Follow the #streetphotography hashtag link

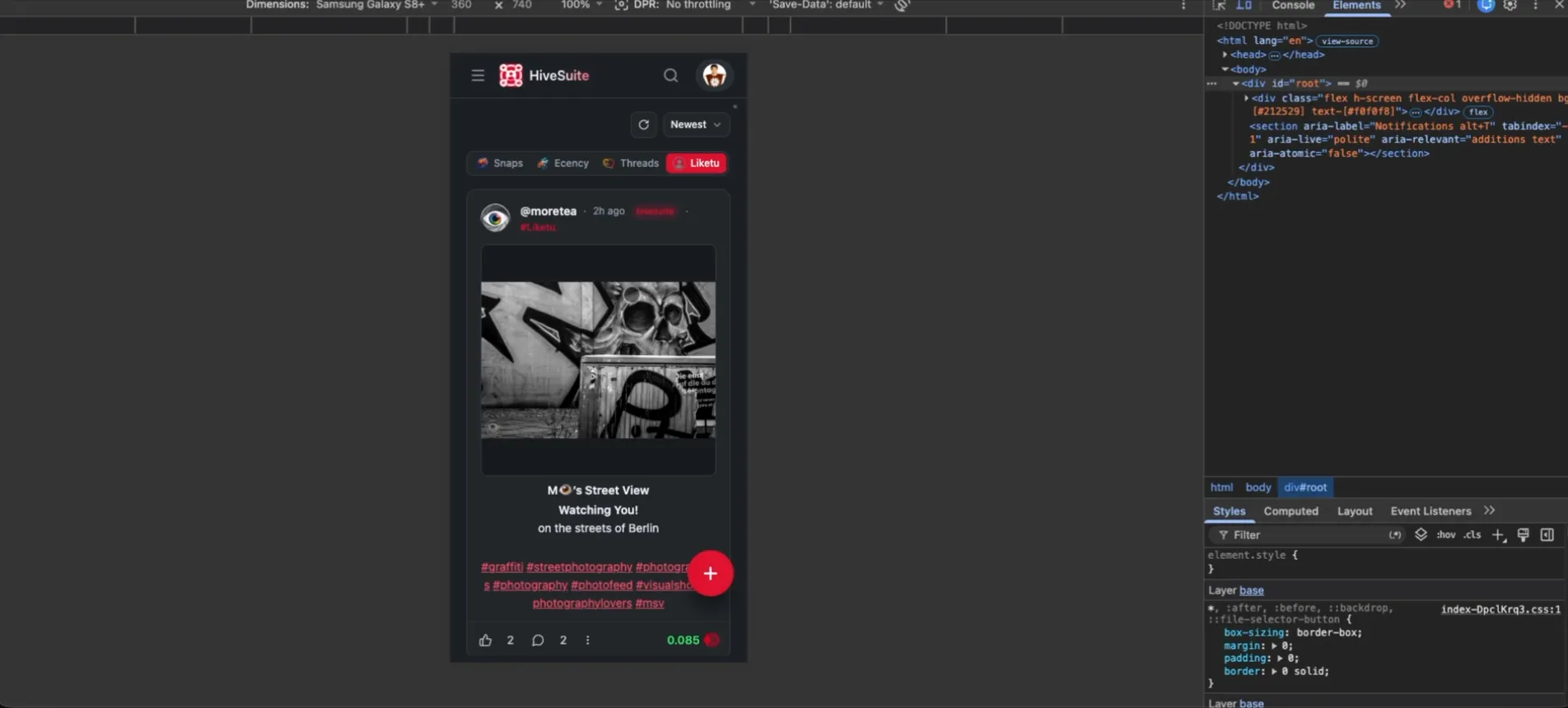point(580,566)
